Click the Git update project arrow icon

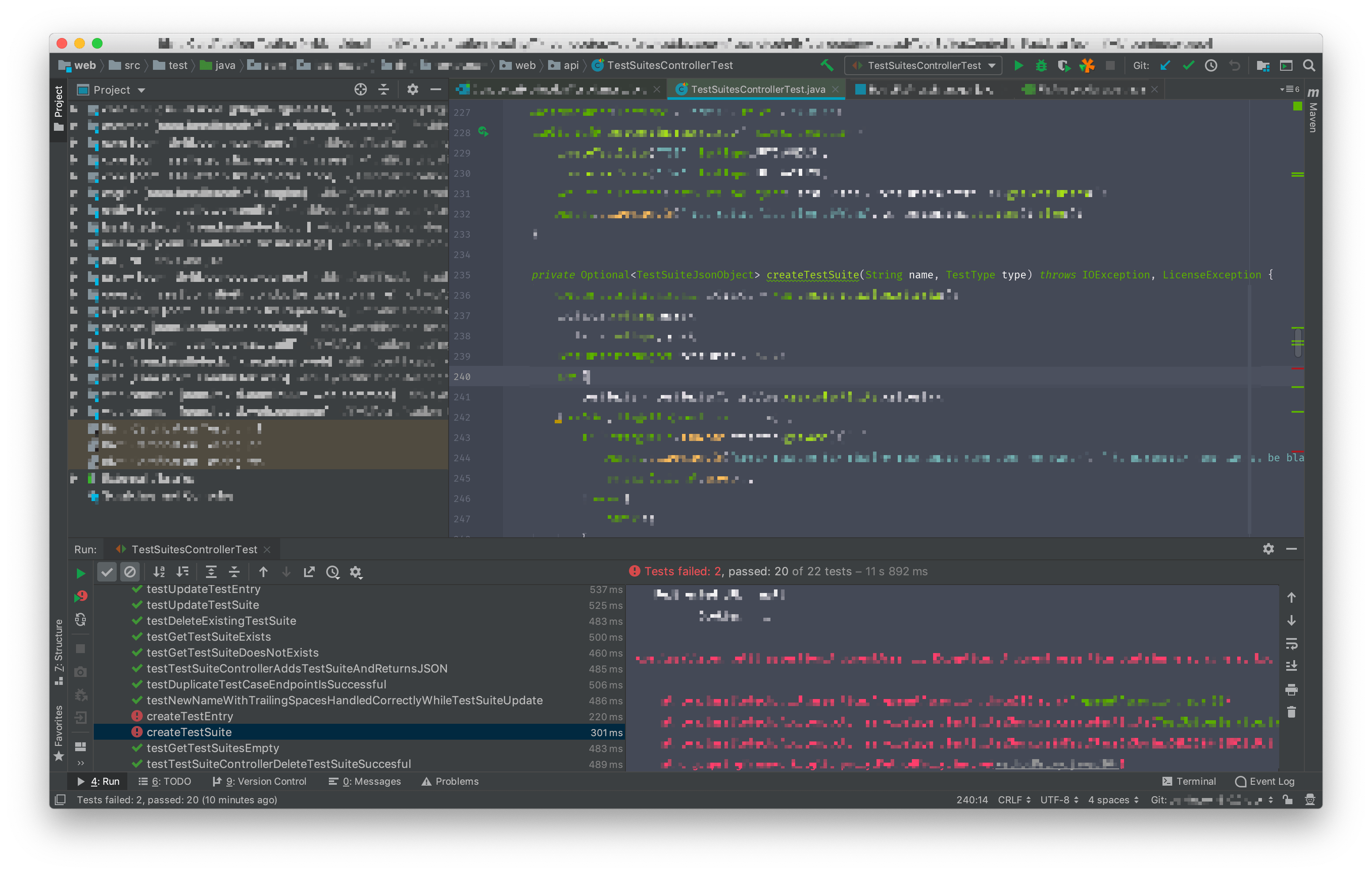click(1165, 65)
